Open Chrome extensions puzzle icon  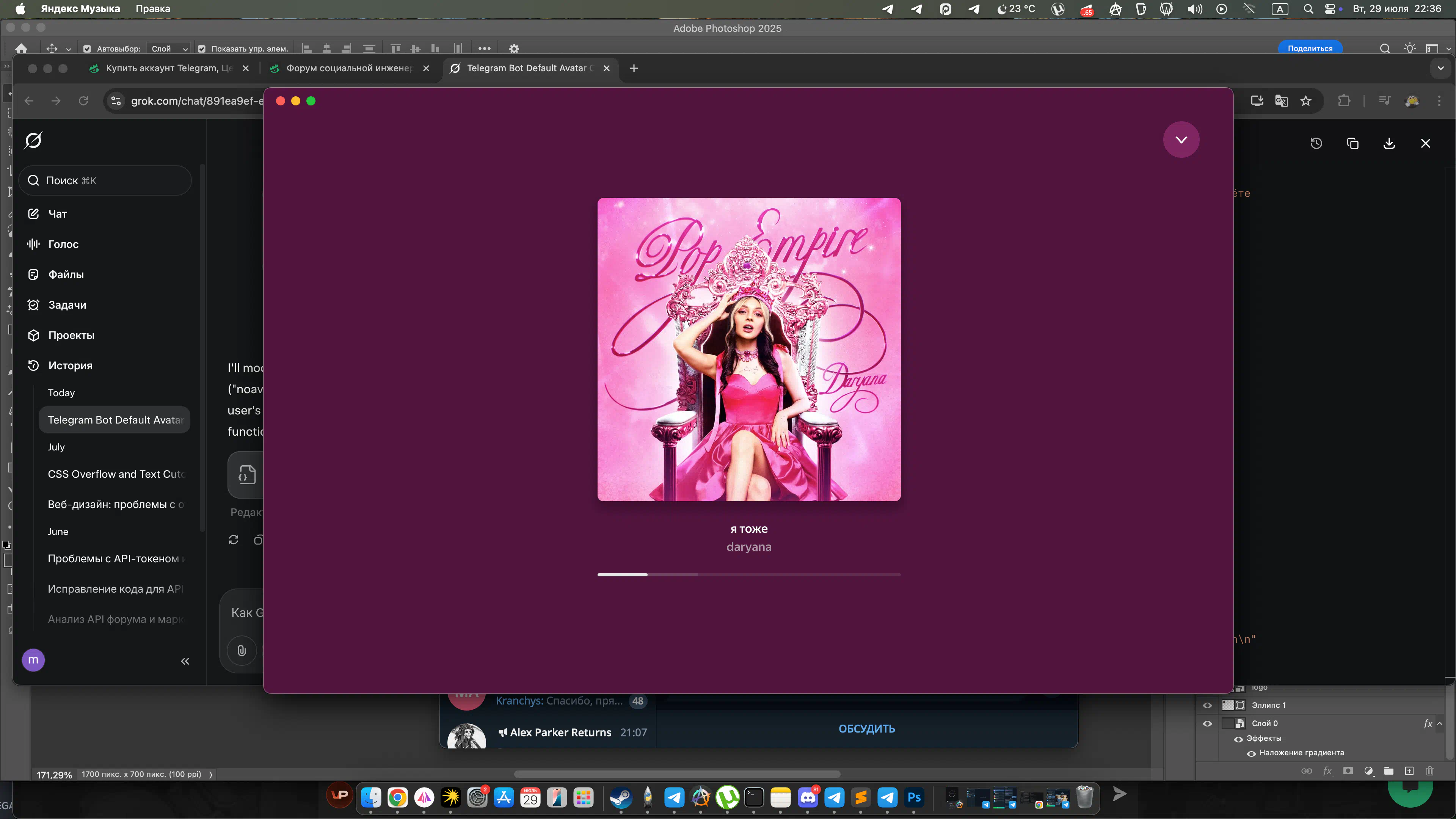click(1344, 100)
